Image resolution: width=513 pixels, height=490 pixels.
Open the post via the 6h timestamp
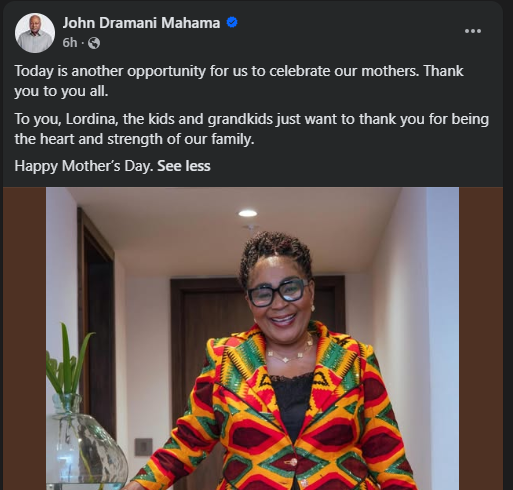(x=70, y=43)
